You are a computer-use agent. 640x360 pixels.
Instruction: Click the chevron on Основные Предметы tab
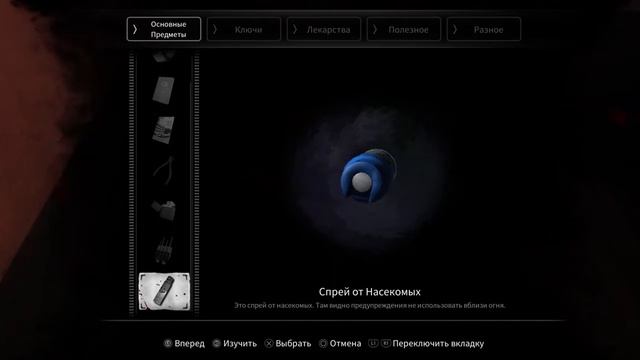(135, 29)
